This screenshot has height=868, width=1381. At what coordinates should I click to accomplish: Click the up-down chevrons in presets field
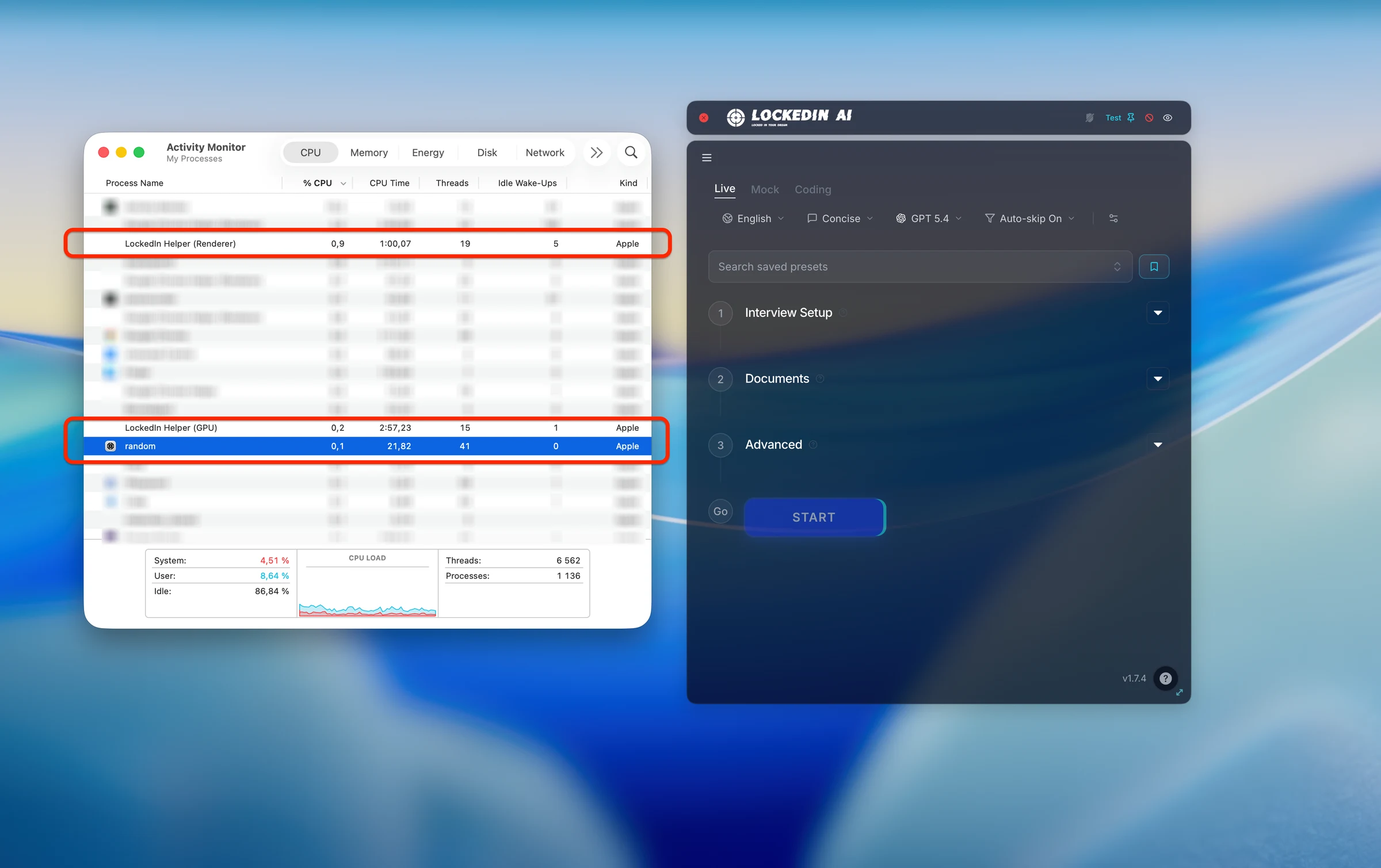tap(1117, 266)
